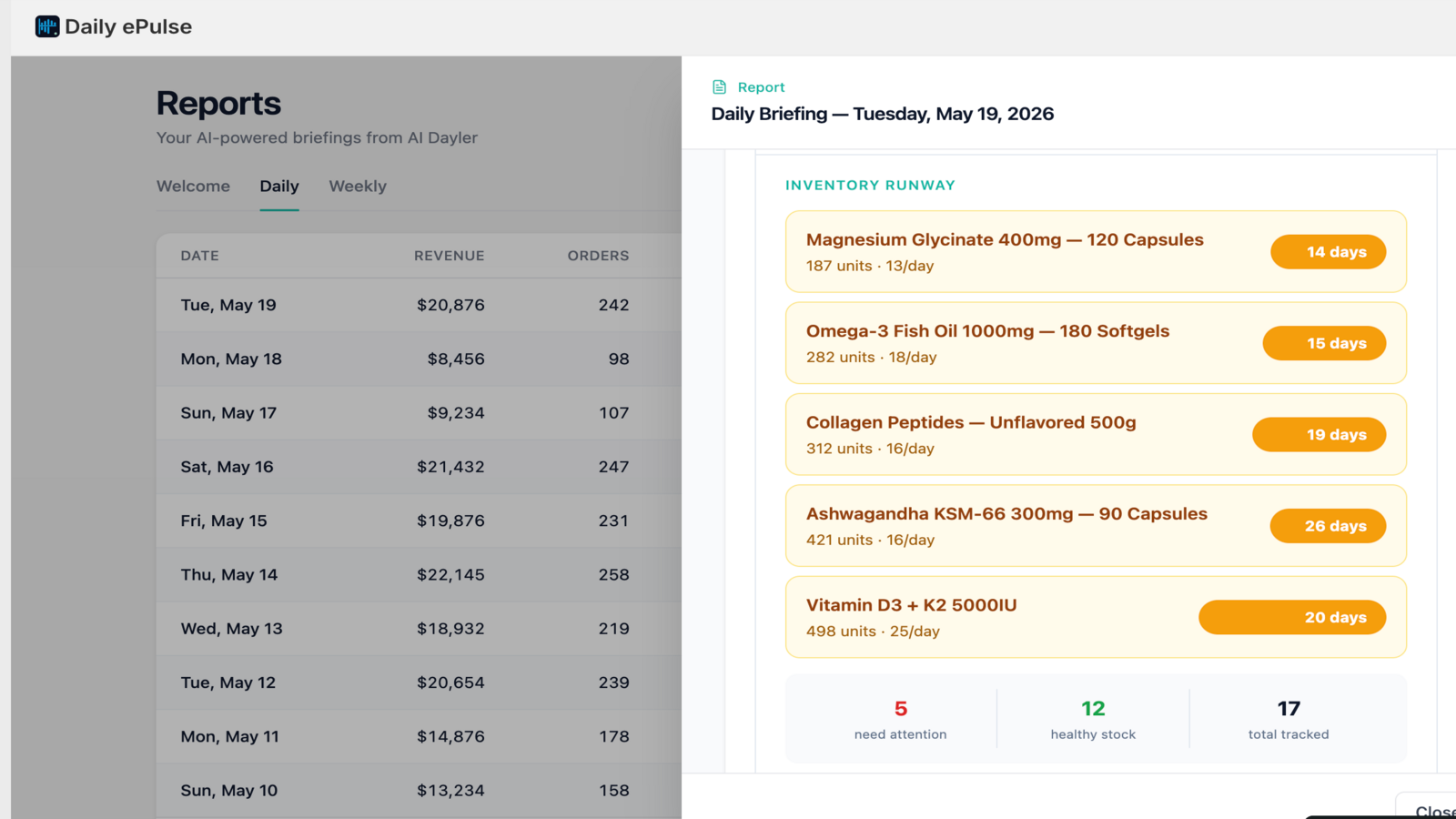Viewport: 1456px width, 819px height.
Task: Click the $21,432 revenue cell
Action: point(450,467)
